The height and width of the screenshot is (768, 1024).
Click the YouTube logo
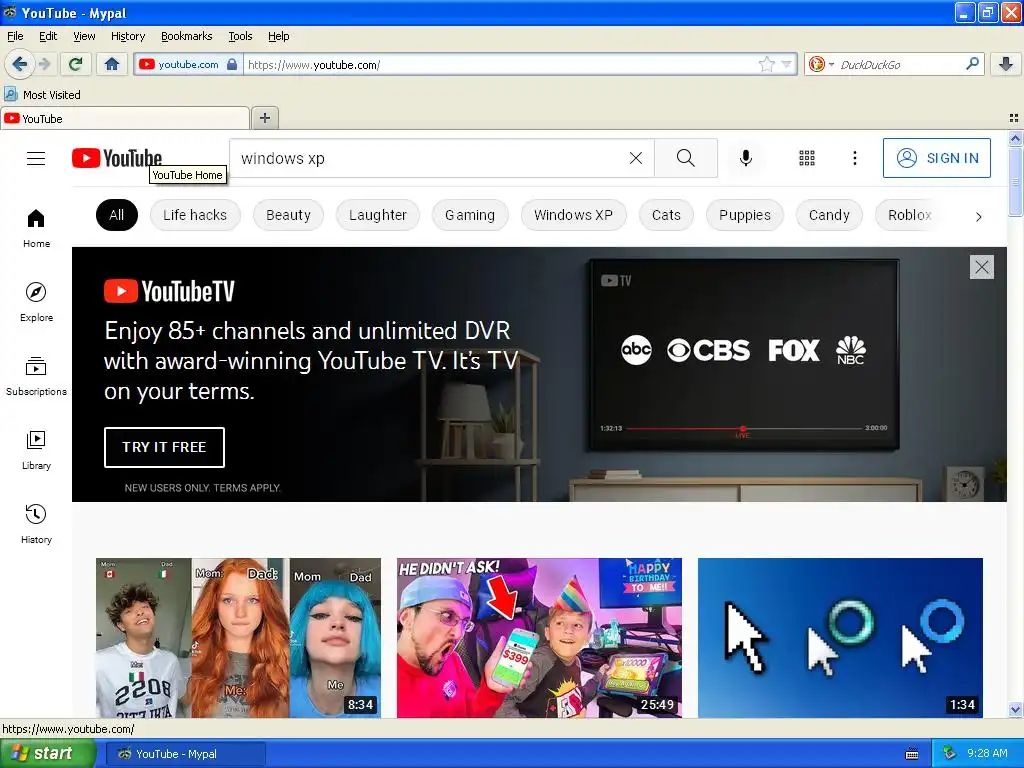117,158
